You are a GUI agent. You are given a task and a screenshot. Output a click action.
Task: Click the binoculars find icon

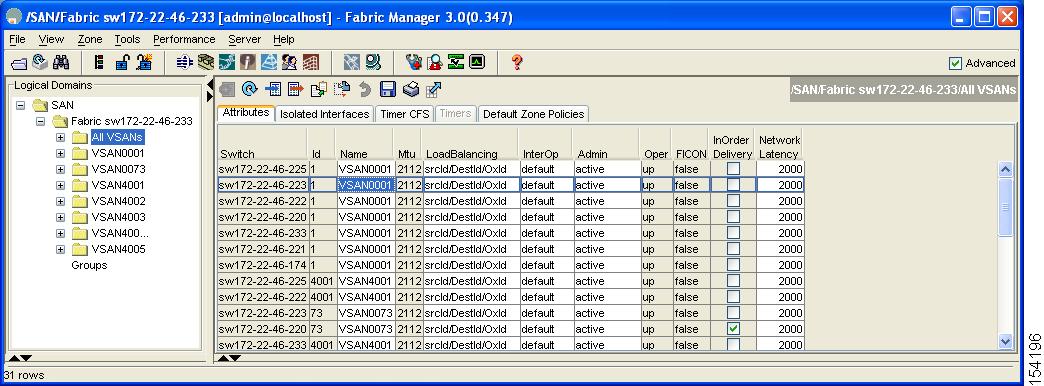61,63
